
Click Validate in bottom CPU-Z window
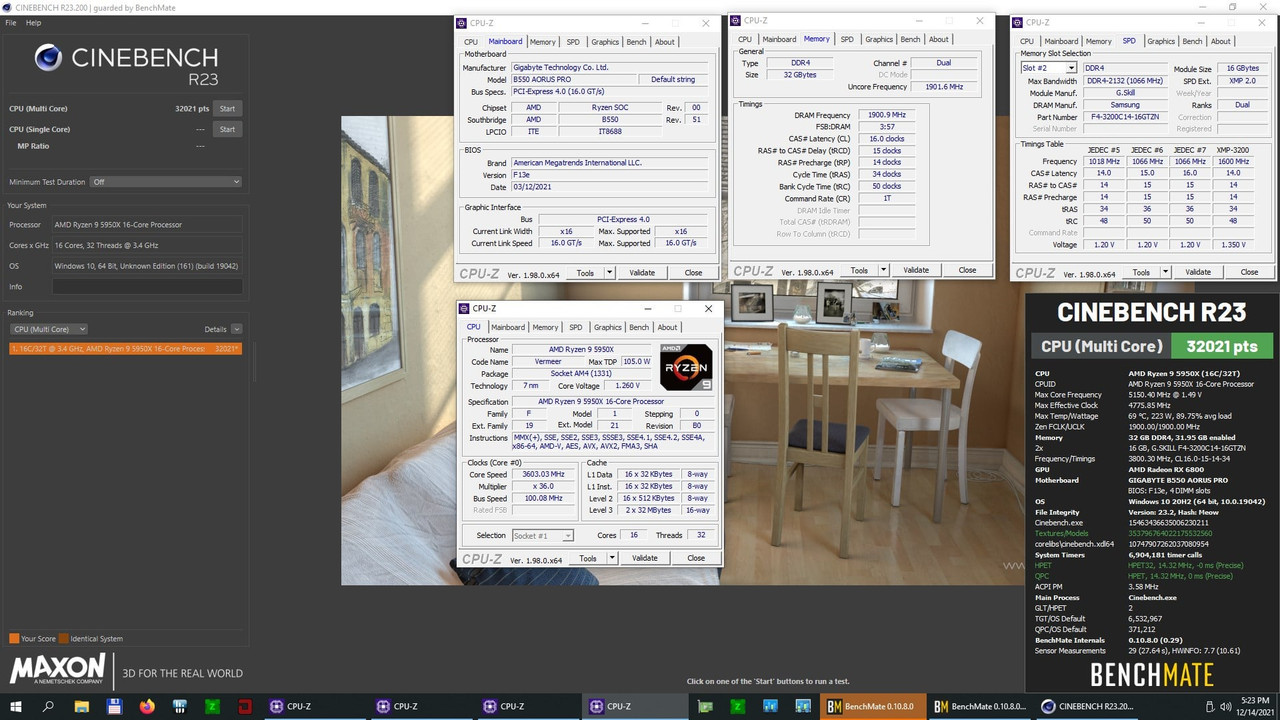pyautogui.click(x=645, y=559)
